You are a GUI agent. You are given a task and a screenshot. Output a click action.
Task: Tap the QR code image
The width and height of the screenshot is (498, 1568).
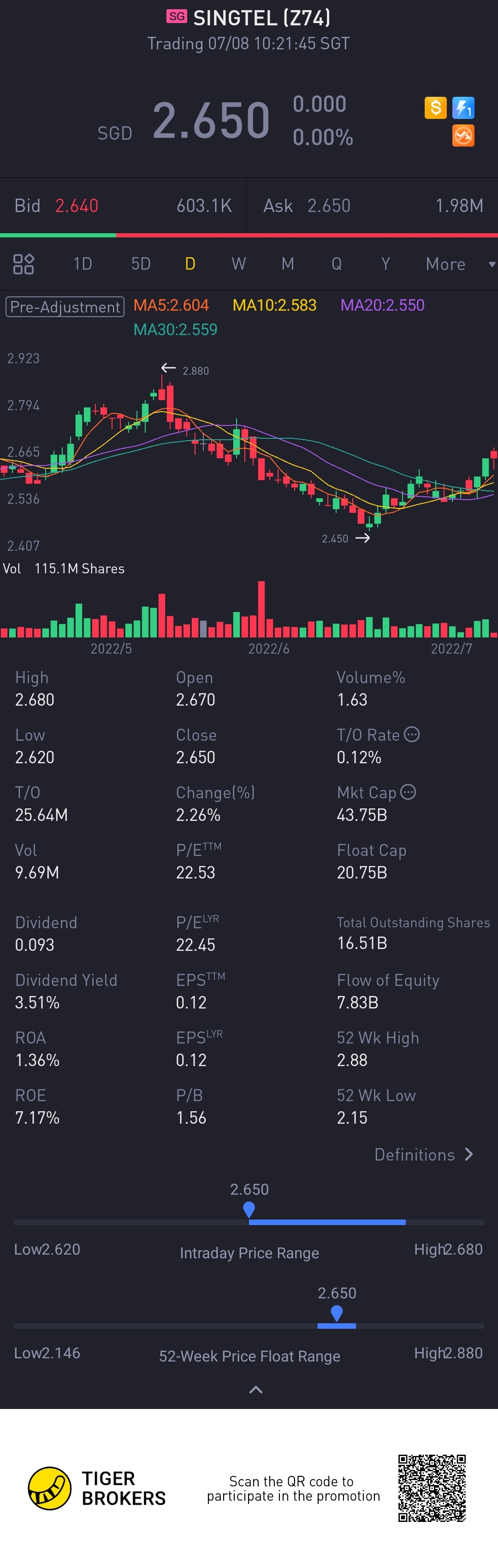click(432, 1488)
